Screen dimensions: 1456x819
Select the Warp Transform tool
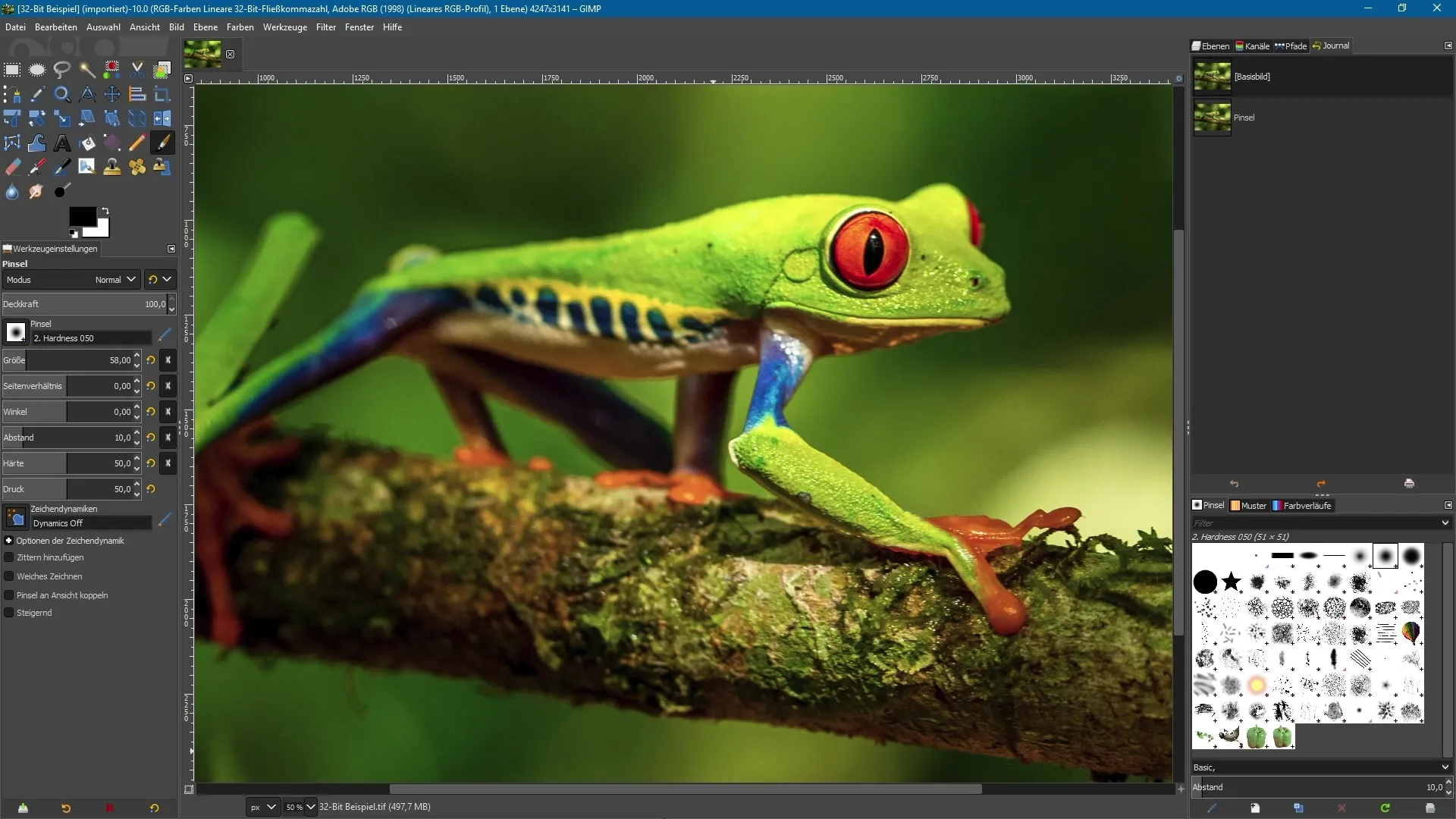[37, 143]
